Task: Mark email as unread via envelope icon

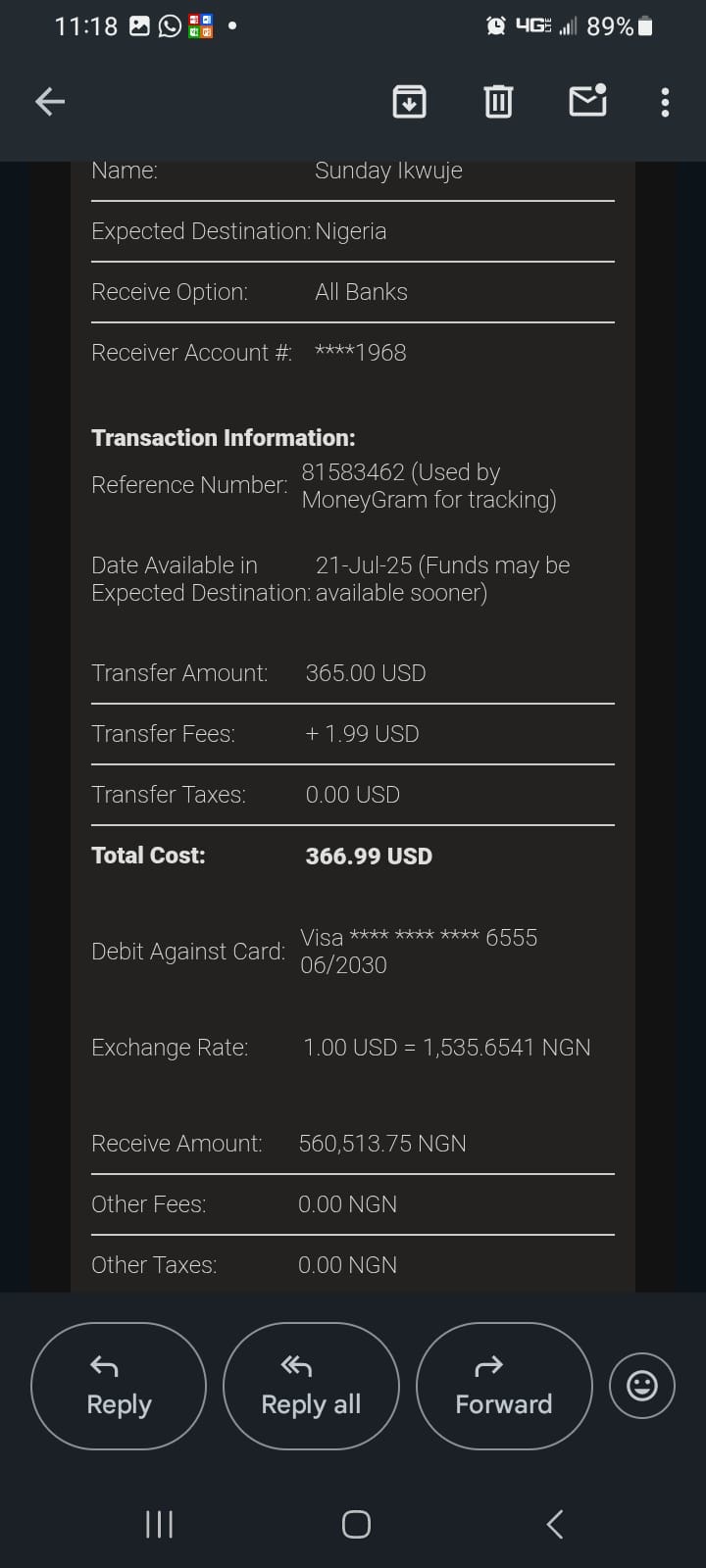Action: click(x=587, y=101)
